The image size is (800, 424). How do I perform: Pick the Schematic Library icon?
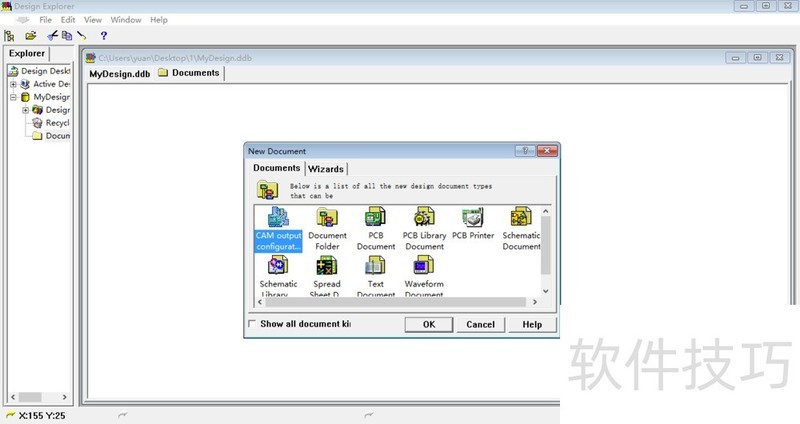coord(278,276)
